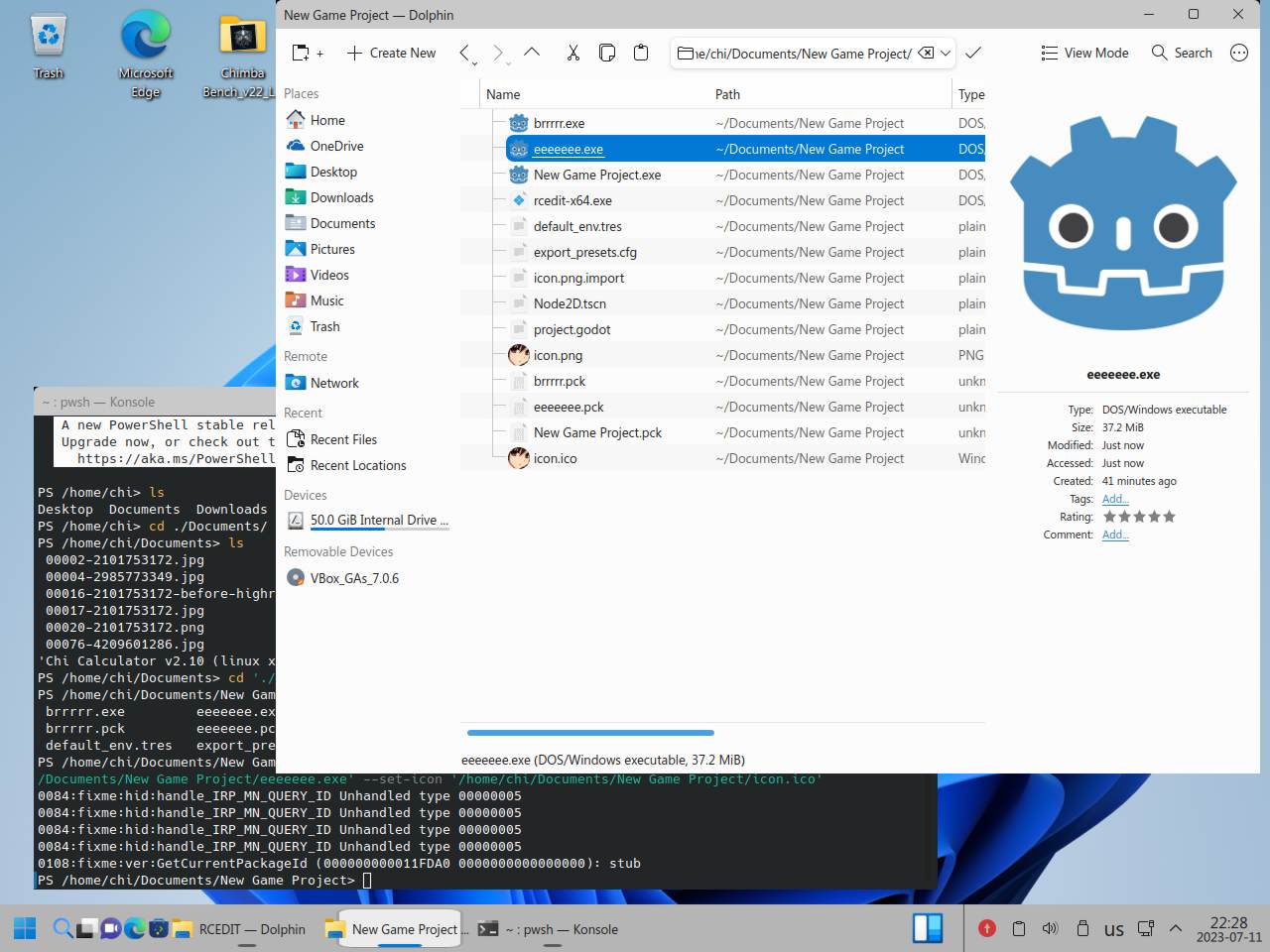Viewport: 1270px width, 952px height.
Task: Switch to the pwsh Konsole taskbar window
Action: 548,929
